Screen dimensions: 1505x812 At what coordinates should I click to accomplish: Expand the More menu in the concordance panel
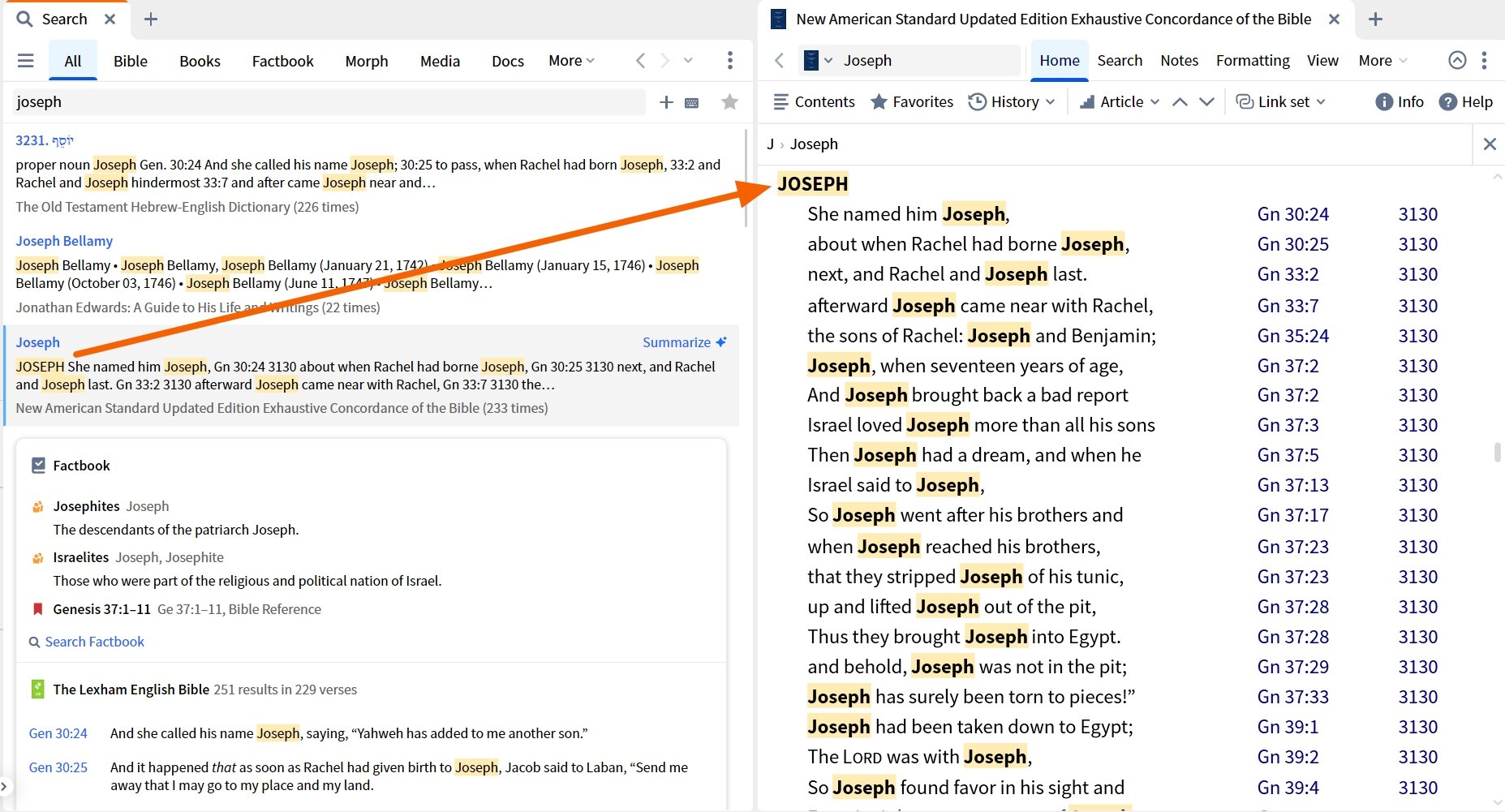click(x=1382, y=61)
